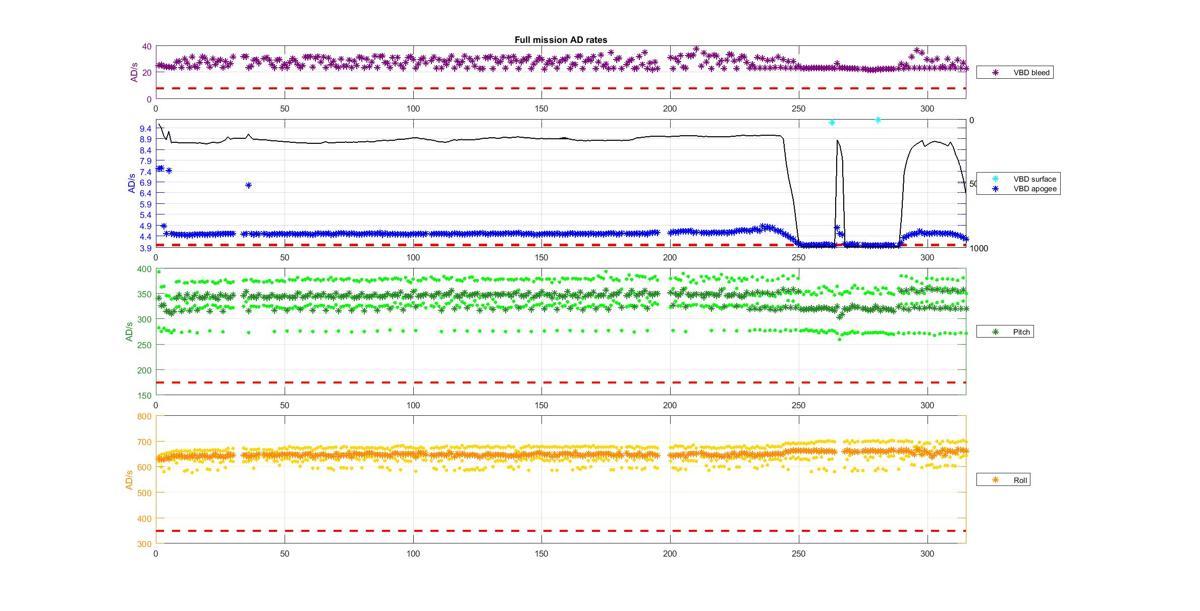Click the 800 tick on the Roll y-axis

point(145,416)
